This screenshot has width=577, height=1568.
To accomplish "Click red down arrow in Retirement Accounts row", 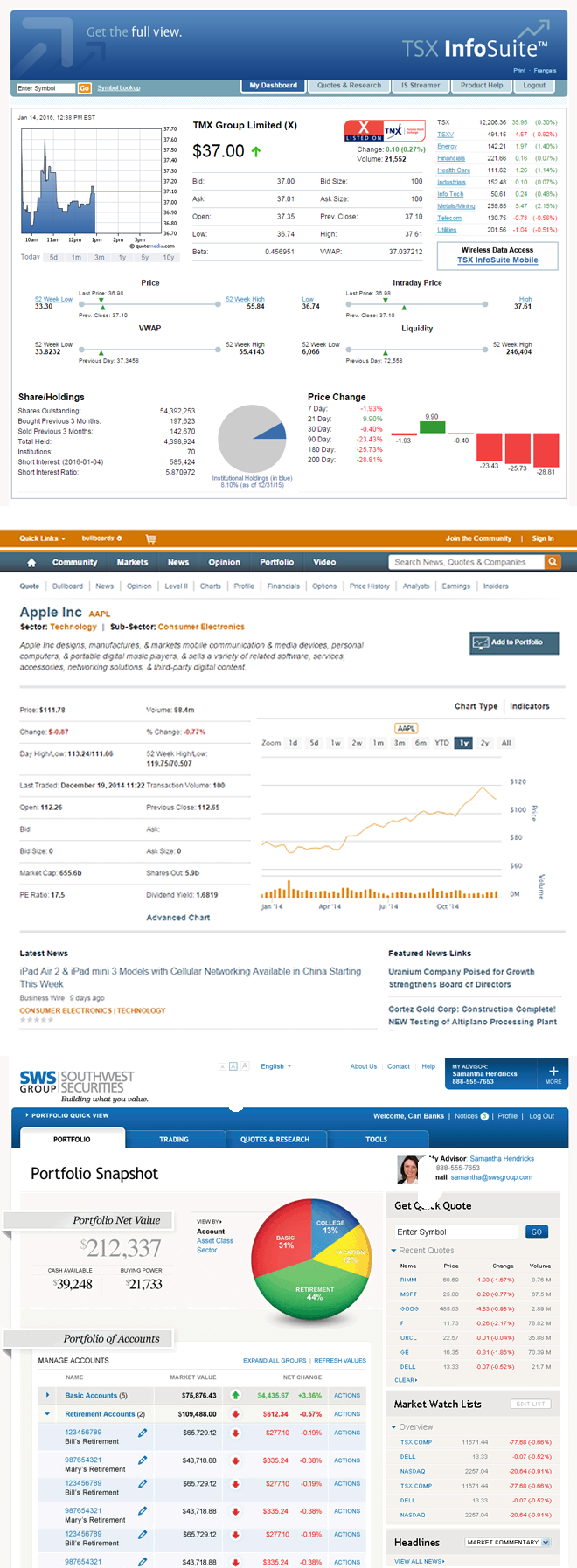I will coord(235,1414).
